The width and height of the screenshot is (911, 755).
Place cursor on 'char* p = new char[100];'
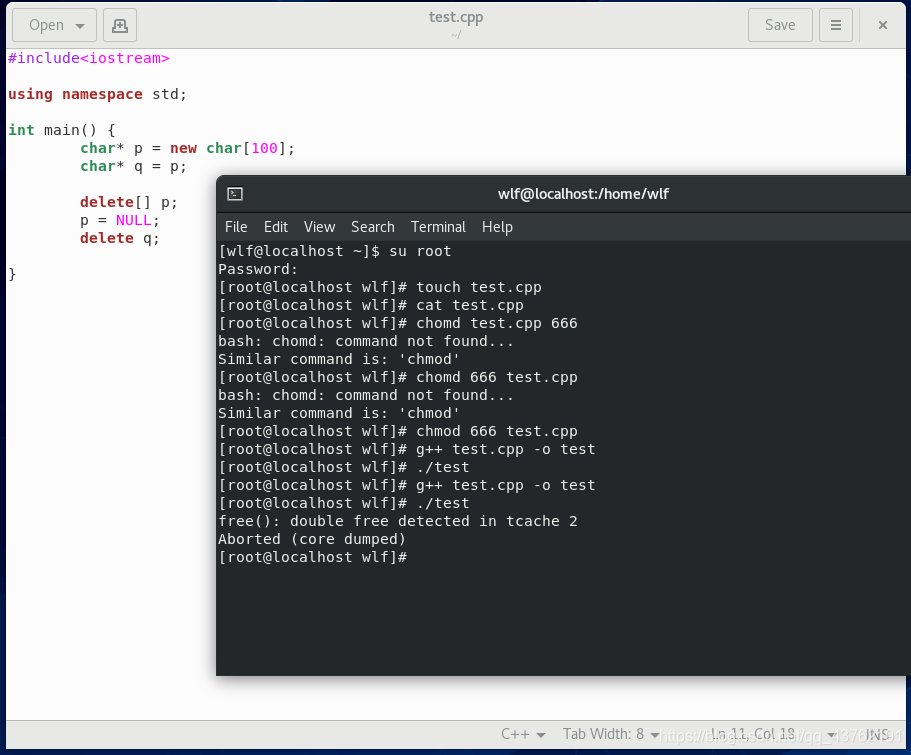click(x=187, y=148)
